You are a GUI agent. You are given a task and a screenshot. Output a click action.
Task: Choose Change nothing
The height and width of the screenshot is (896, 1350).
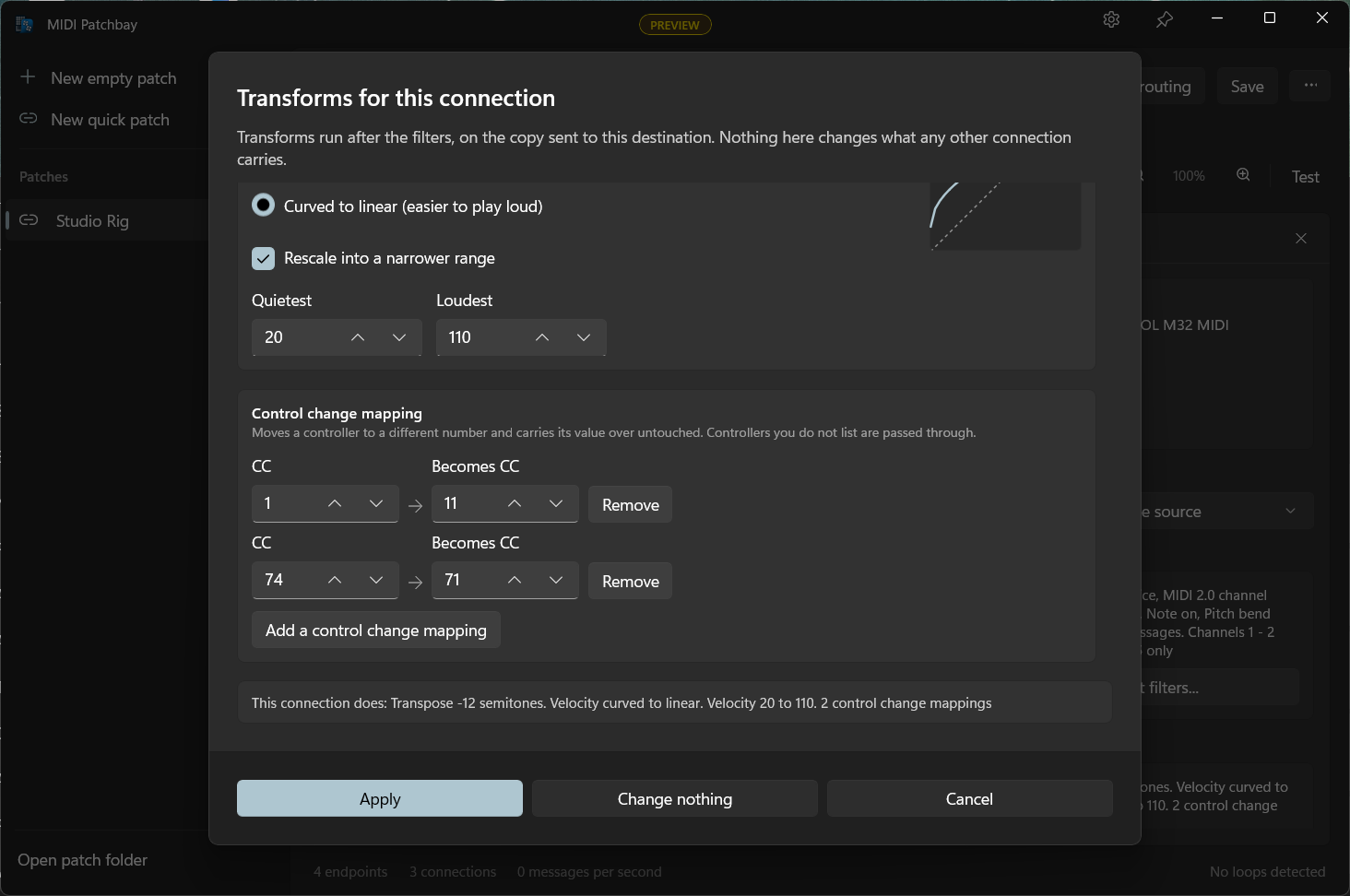(x=675, y=798)
